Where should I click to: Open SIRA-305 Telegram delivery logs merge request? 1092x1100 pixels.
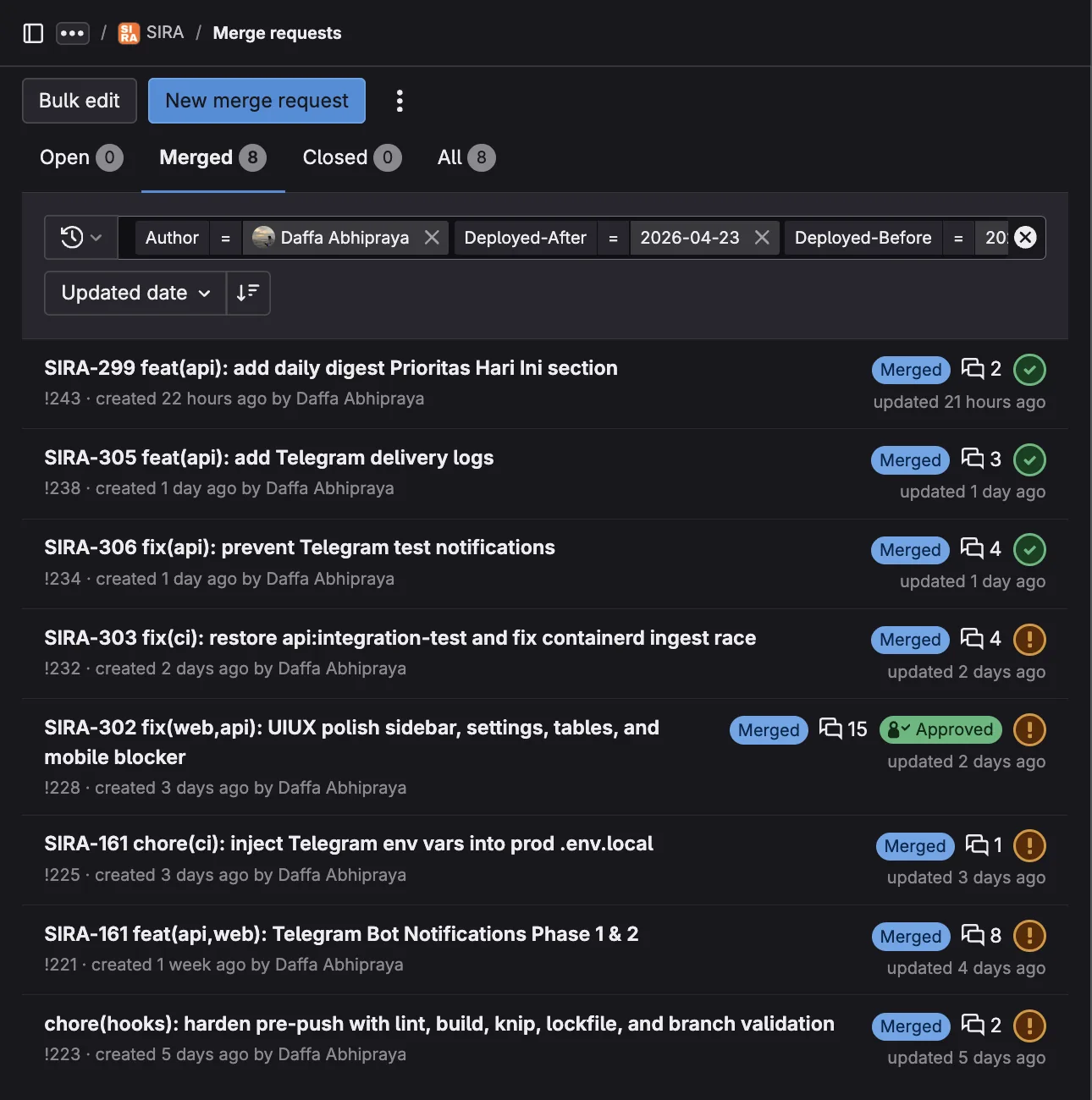click(x=269, y=458)
